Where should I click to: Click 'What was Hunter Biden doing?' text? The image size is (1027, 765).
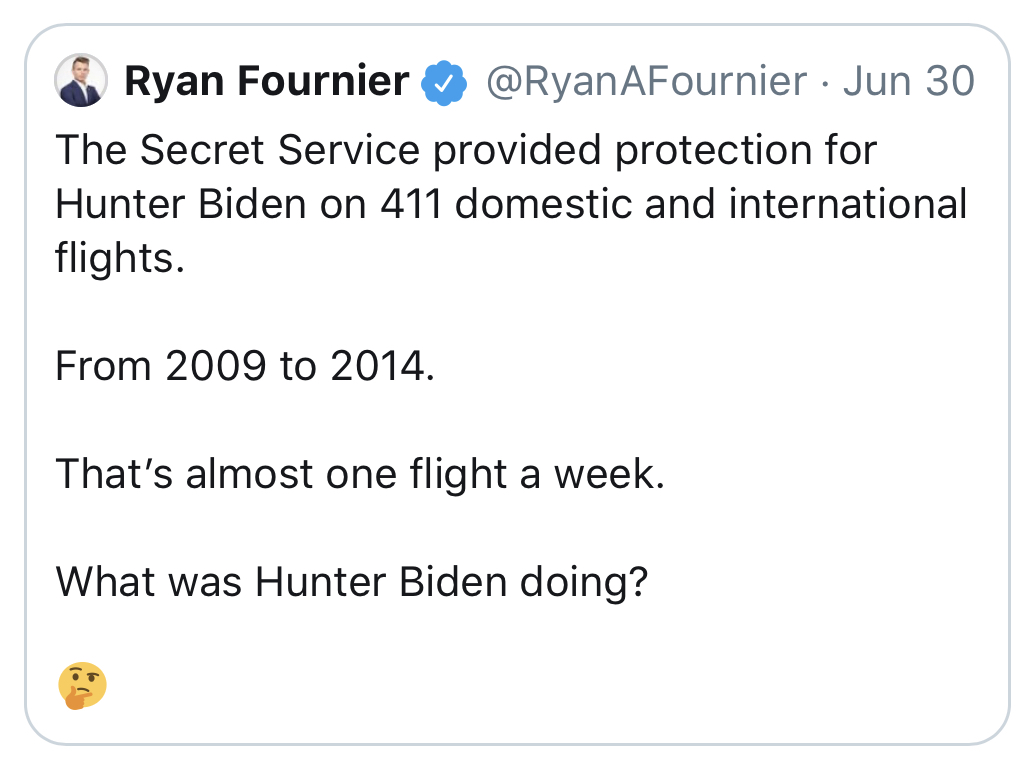pos(352,582)
